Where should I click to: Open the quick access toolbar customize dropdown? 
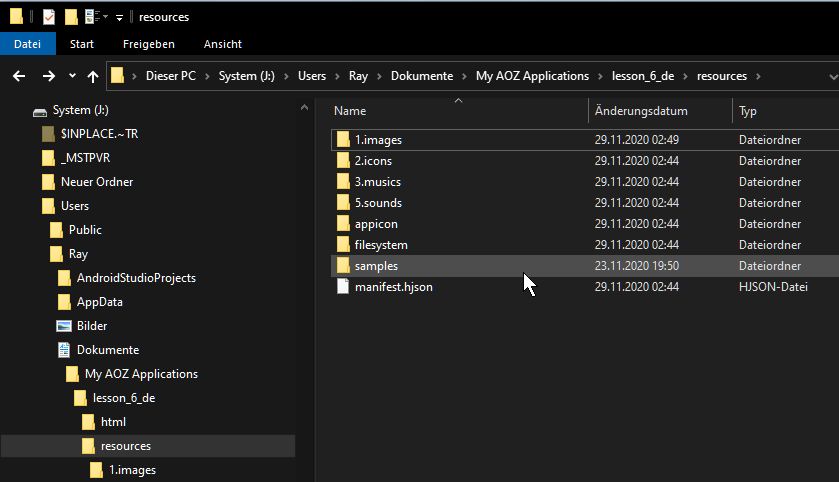point(119,17)
